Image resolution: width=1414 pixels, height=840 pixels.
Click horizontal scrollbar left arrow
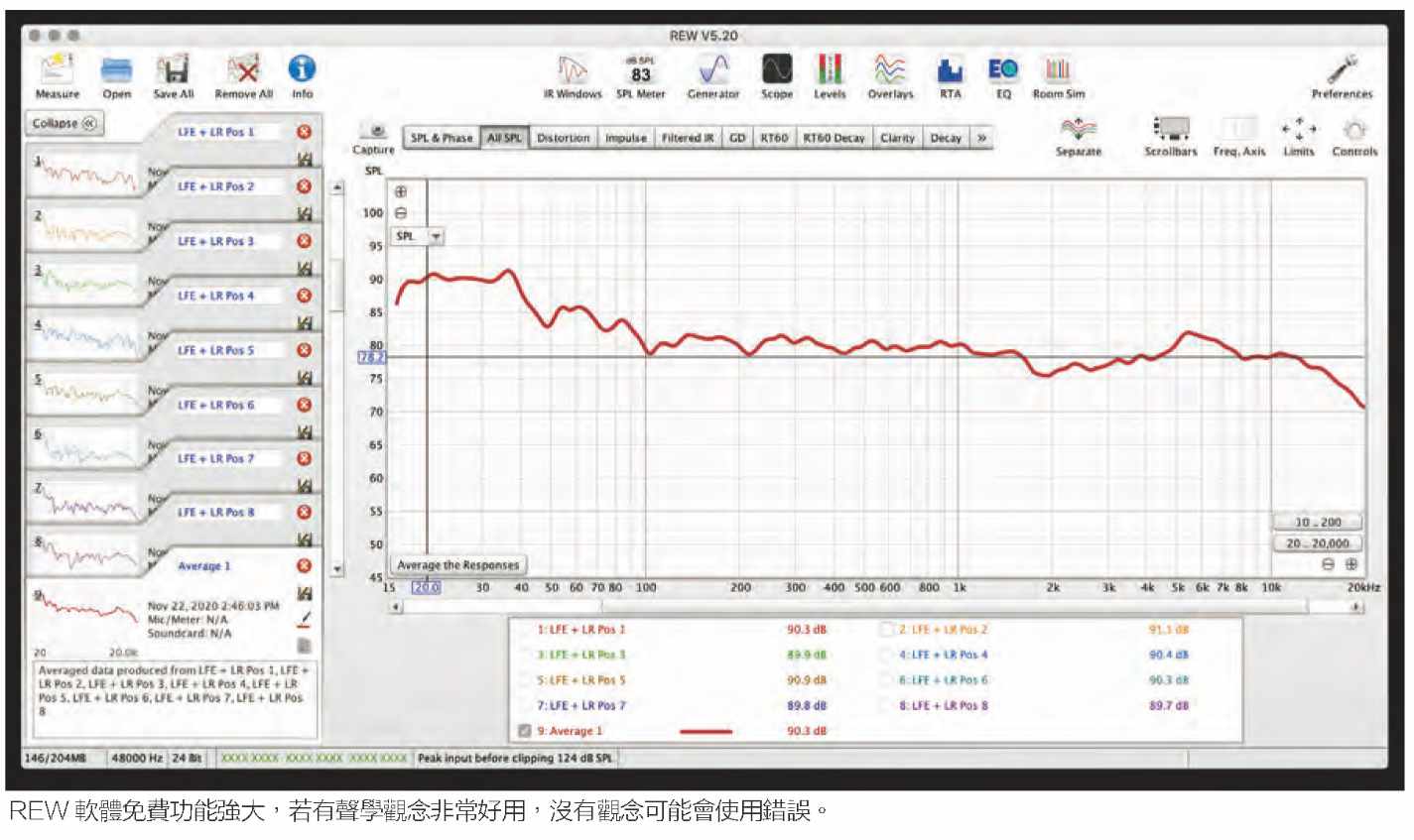point(396,607)
